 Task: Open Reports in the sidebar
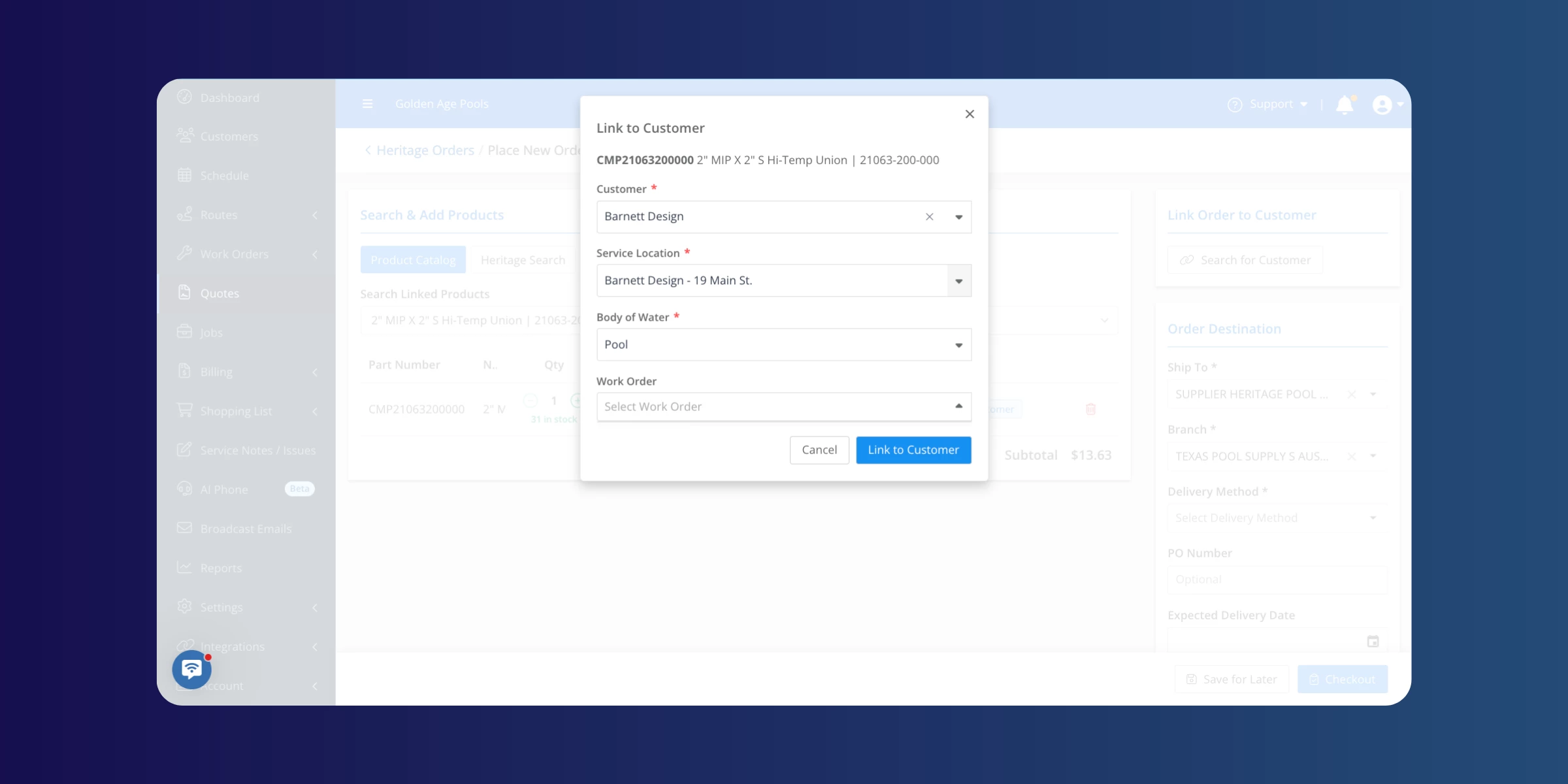coord(221,568)
